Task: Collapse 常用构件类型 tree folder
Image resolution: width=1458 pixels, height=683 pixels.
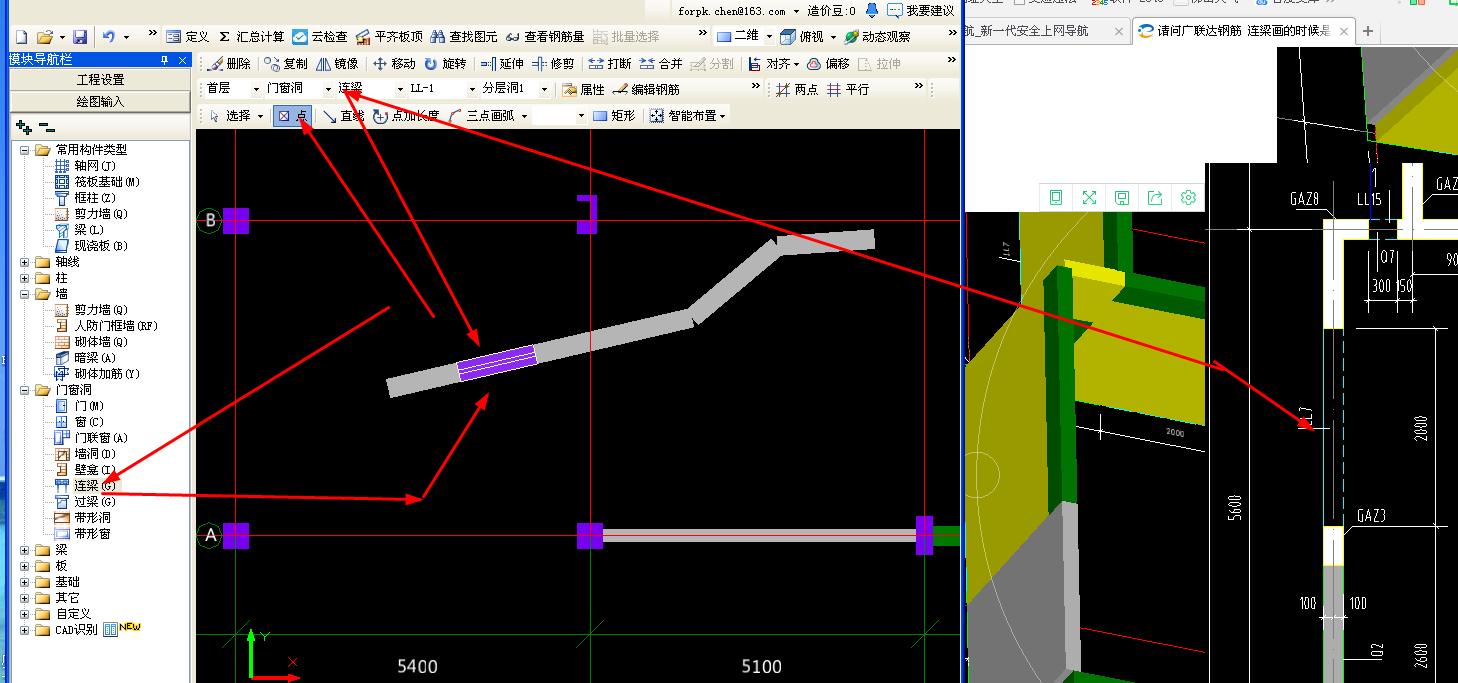Action: [25, 150]
